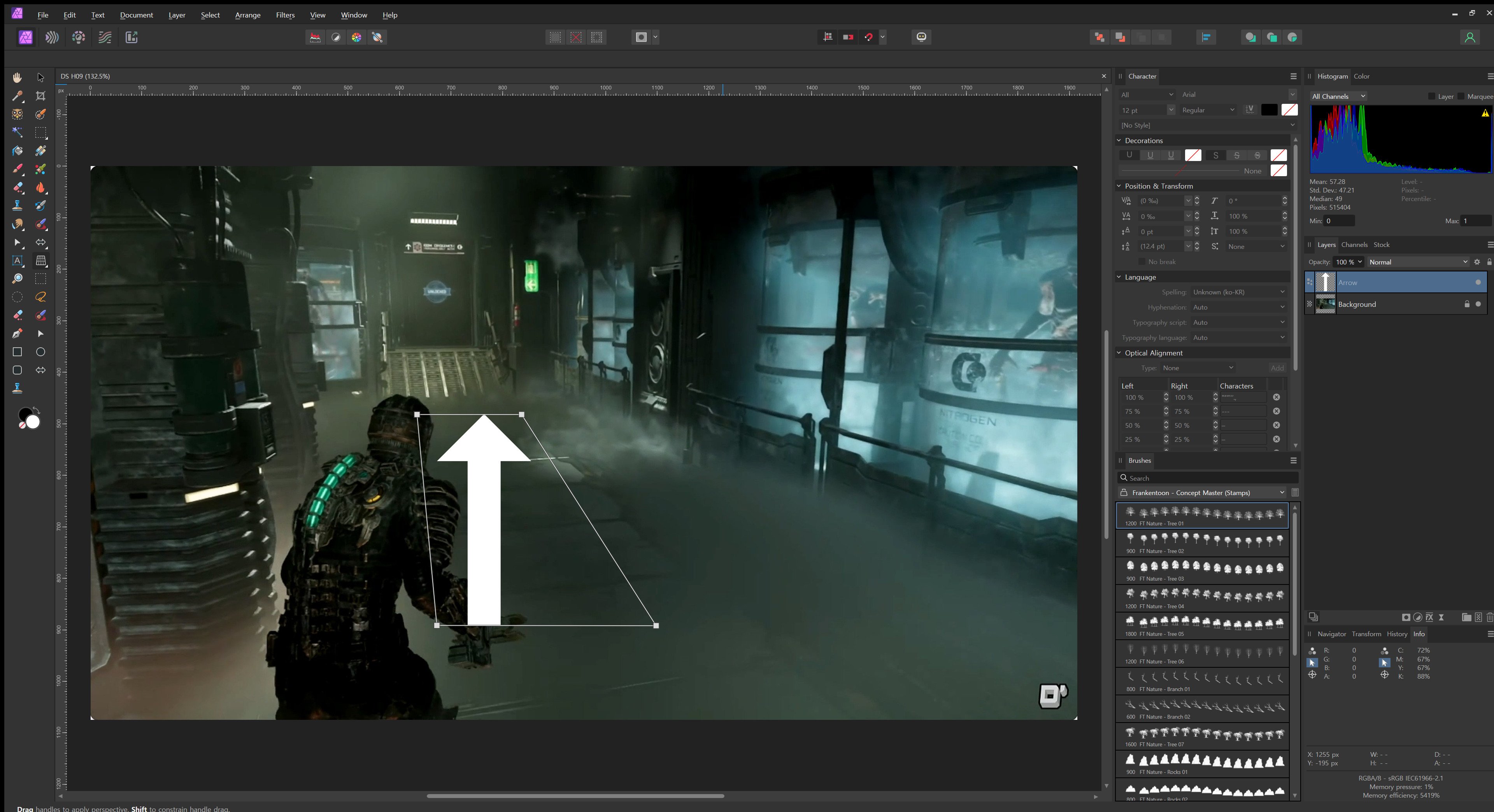Switch to the Color tab

[1361, 77]
